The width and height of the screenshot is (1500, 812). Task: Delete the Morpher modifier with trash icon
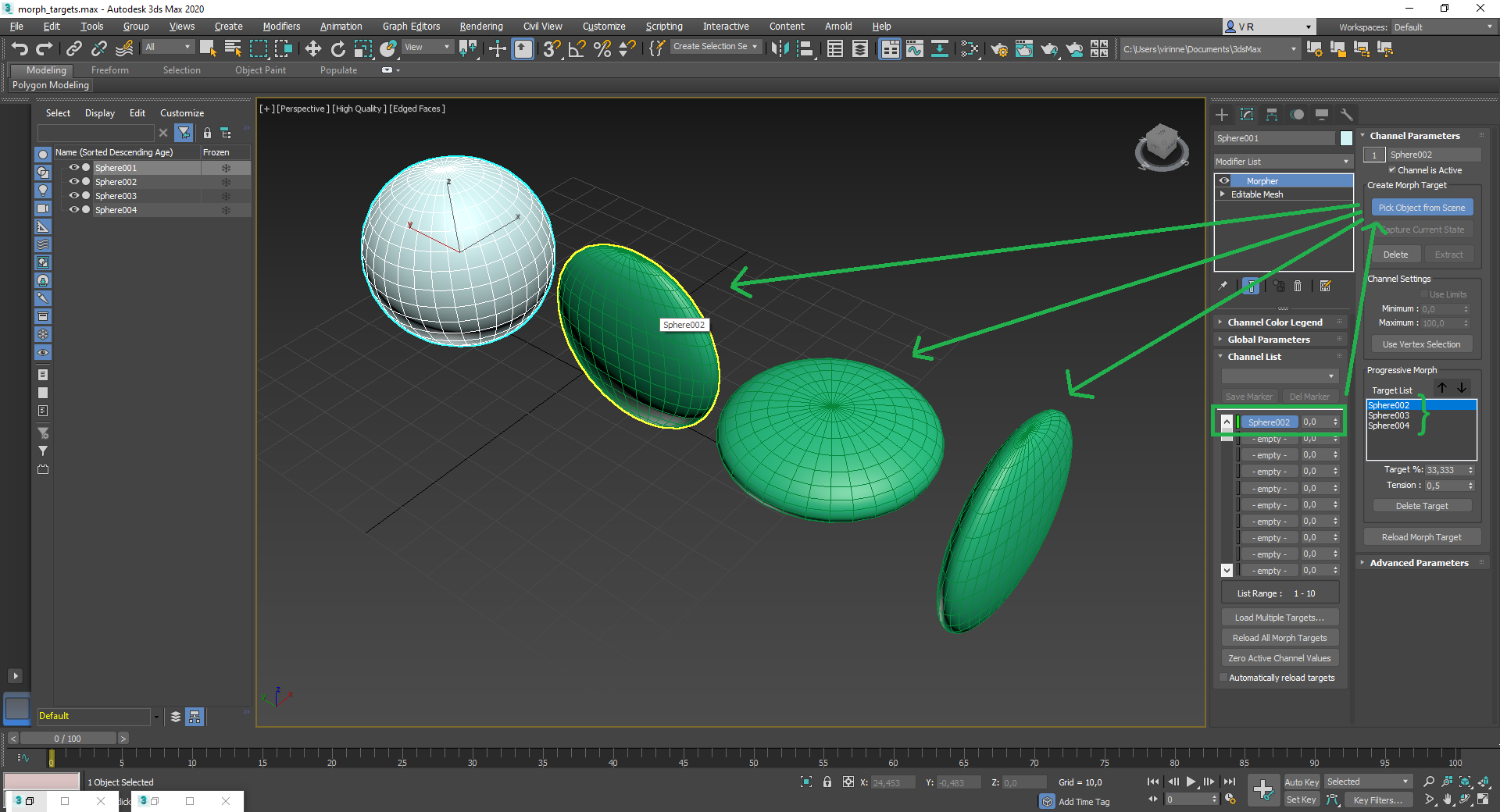pos(1298,286)
